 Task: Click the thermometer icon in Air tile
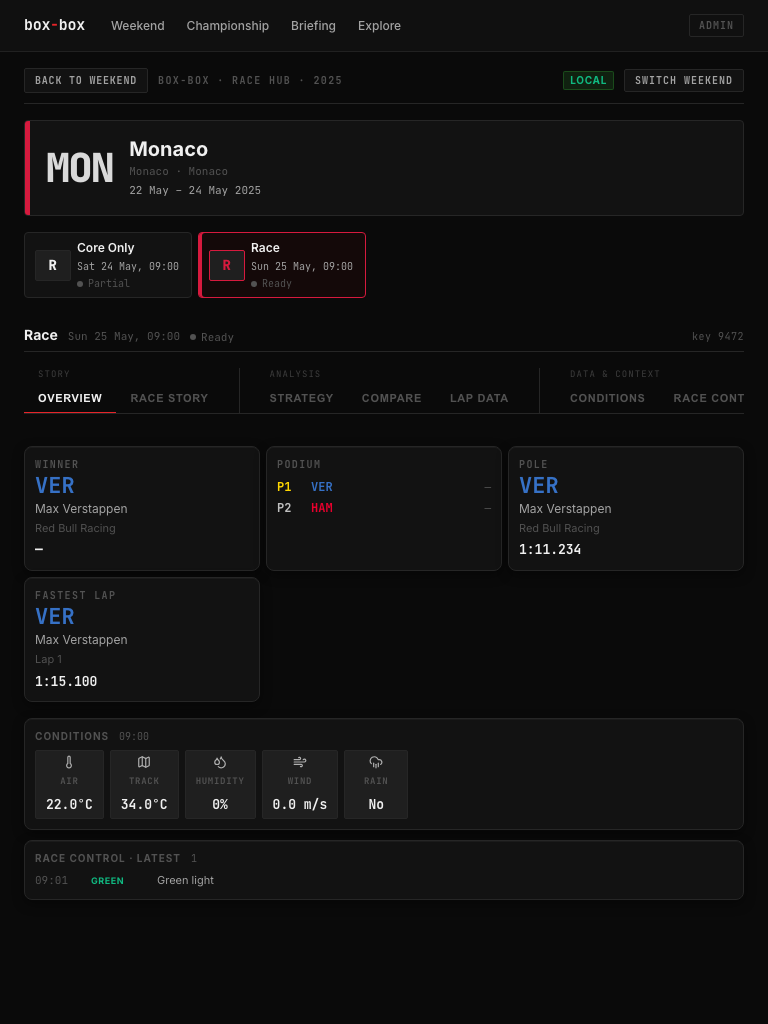click(x=69, y=762)
